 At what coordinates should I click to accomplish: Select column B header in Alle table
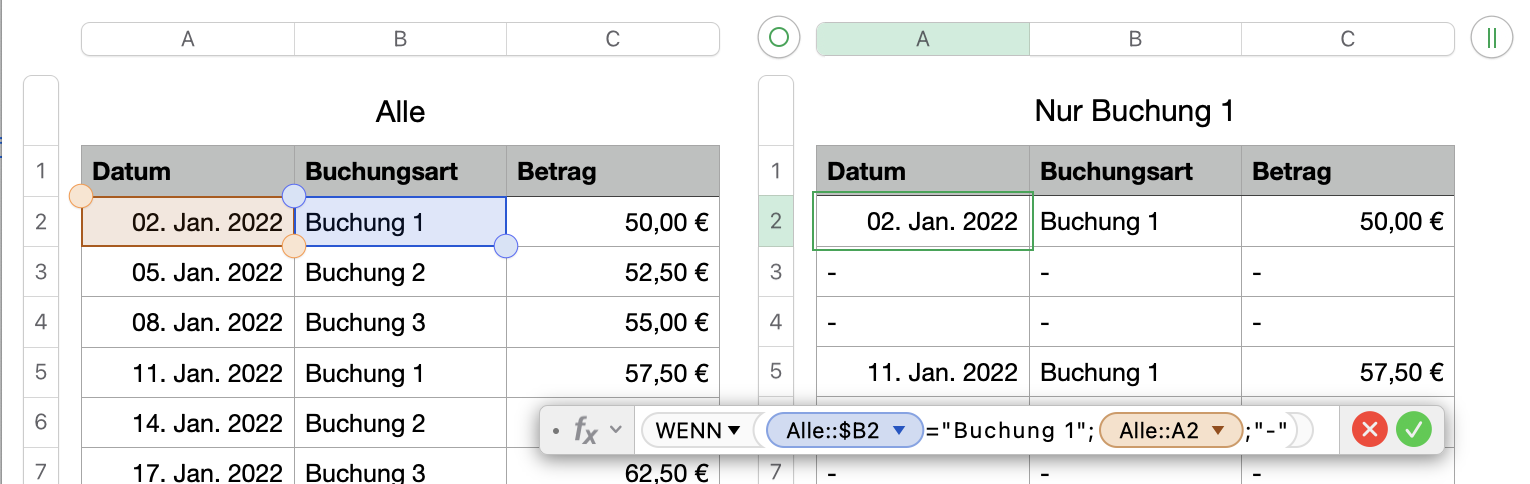(400, 39)
